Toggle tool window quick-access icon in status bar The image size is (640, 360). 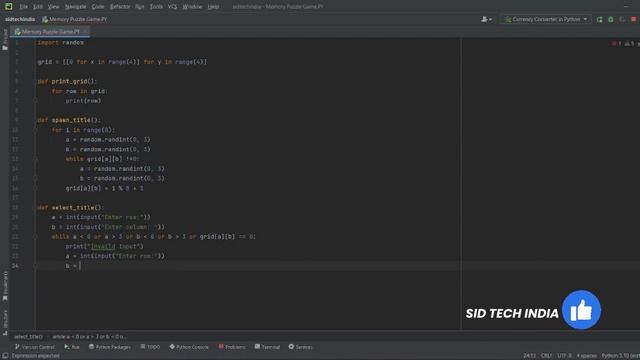click(x=5, y=356)
